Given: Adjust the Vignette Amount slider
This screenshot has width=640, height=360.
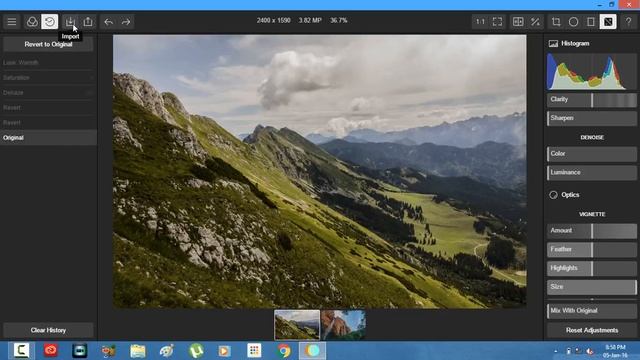Looking at the screenshot, I should pos(592,231).
